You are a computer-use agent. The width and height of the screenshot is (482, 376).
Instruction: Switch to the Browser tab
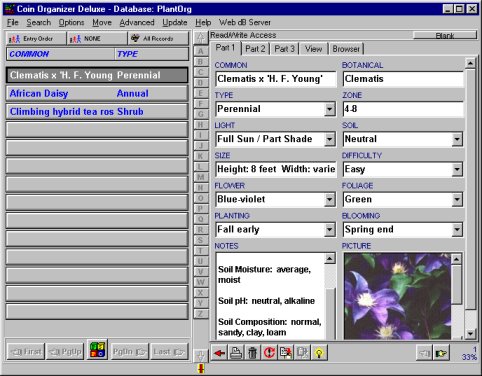click(346, 49)
